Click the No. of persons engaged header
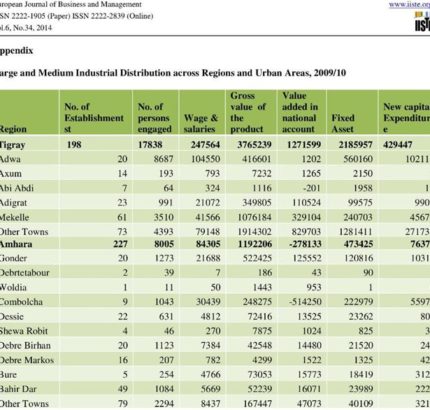The height and width of the screenshot is (410, 430). tap(154, 118)
